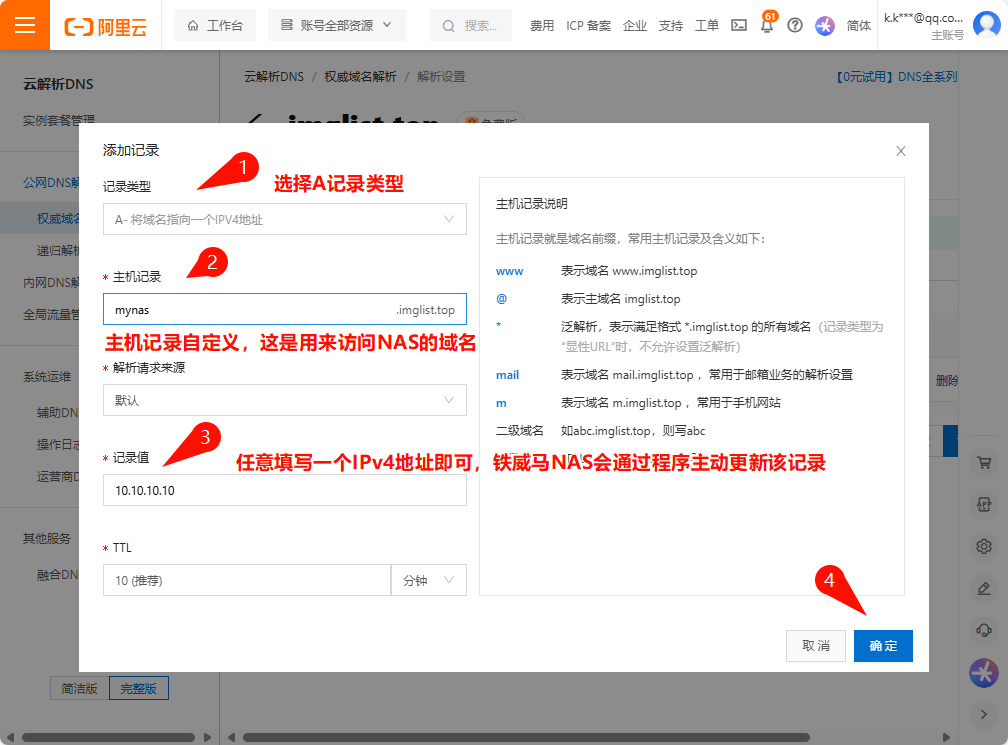Open the TTL unit 分钟 dropdown
1008x745 pixels.
click(429, 580)
